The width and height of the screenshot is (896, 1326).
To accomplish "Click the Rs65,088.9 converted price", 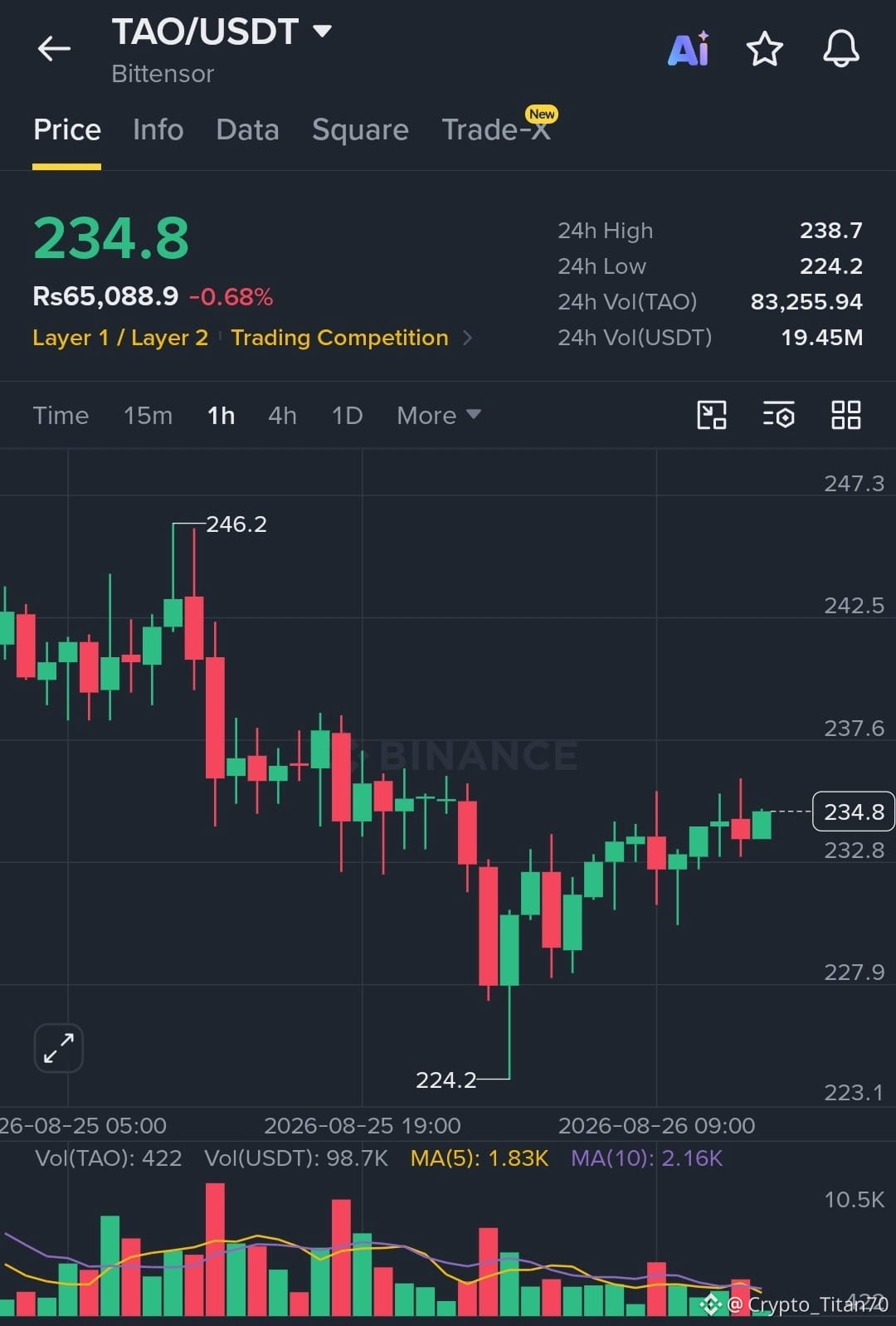I will [105, 296].
